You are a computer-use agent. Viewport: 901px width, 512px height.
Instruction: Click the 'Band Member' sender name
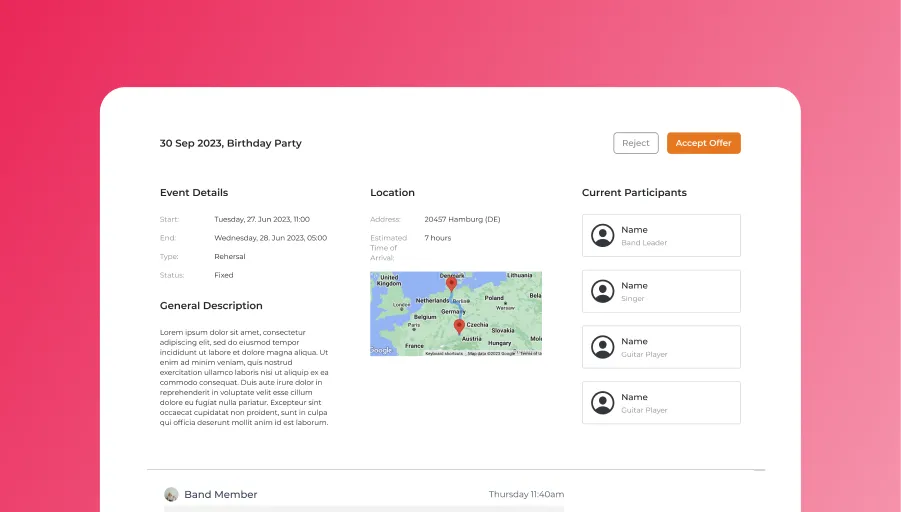point(220,494)
